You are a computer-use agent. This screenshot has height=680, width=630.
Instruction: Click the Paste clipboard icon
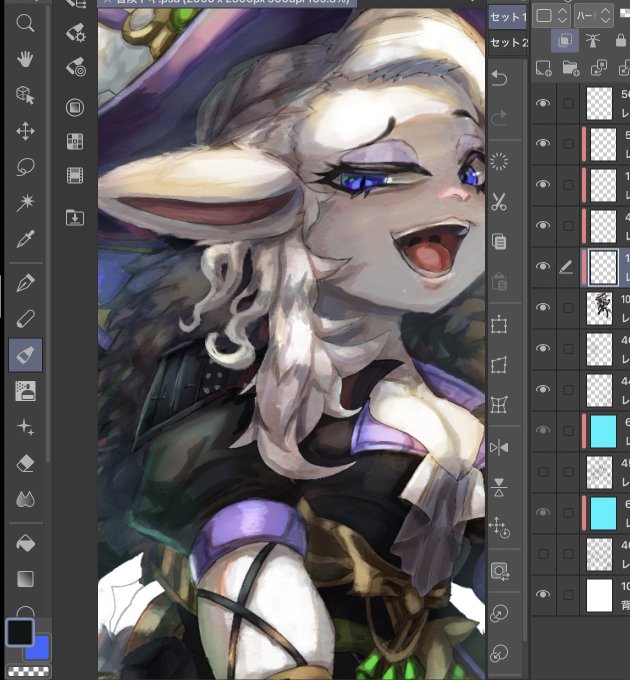[x=499, y=281]
